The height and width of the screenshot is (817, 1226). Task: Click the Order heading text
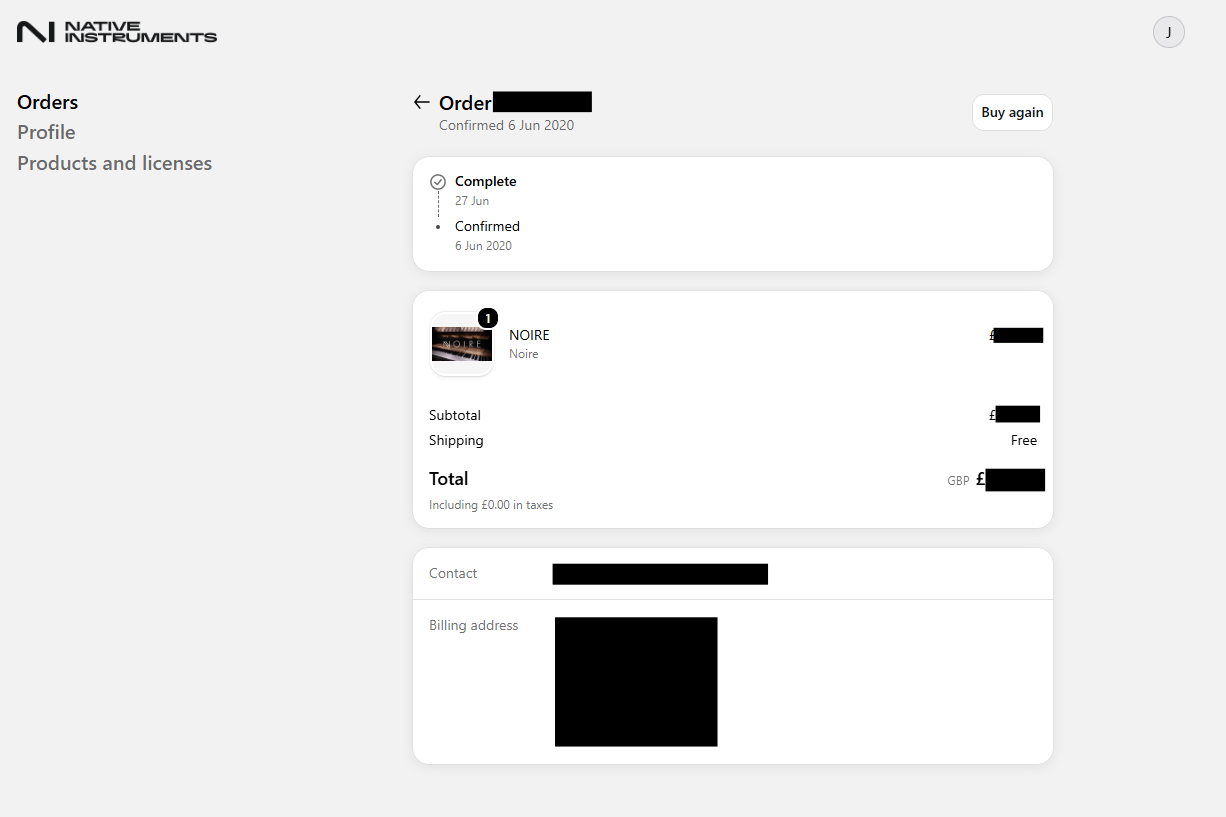pyautogui.click(x=465, y=103)
